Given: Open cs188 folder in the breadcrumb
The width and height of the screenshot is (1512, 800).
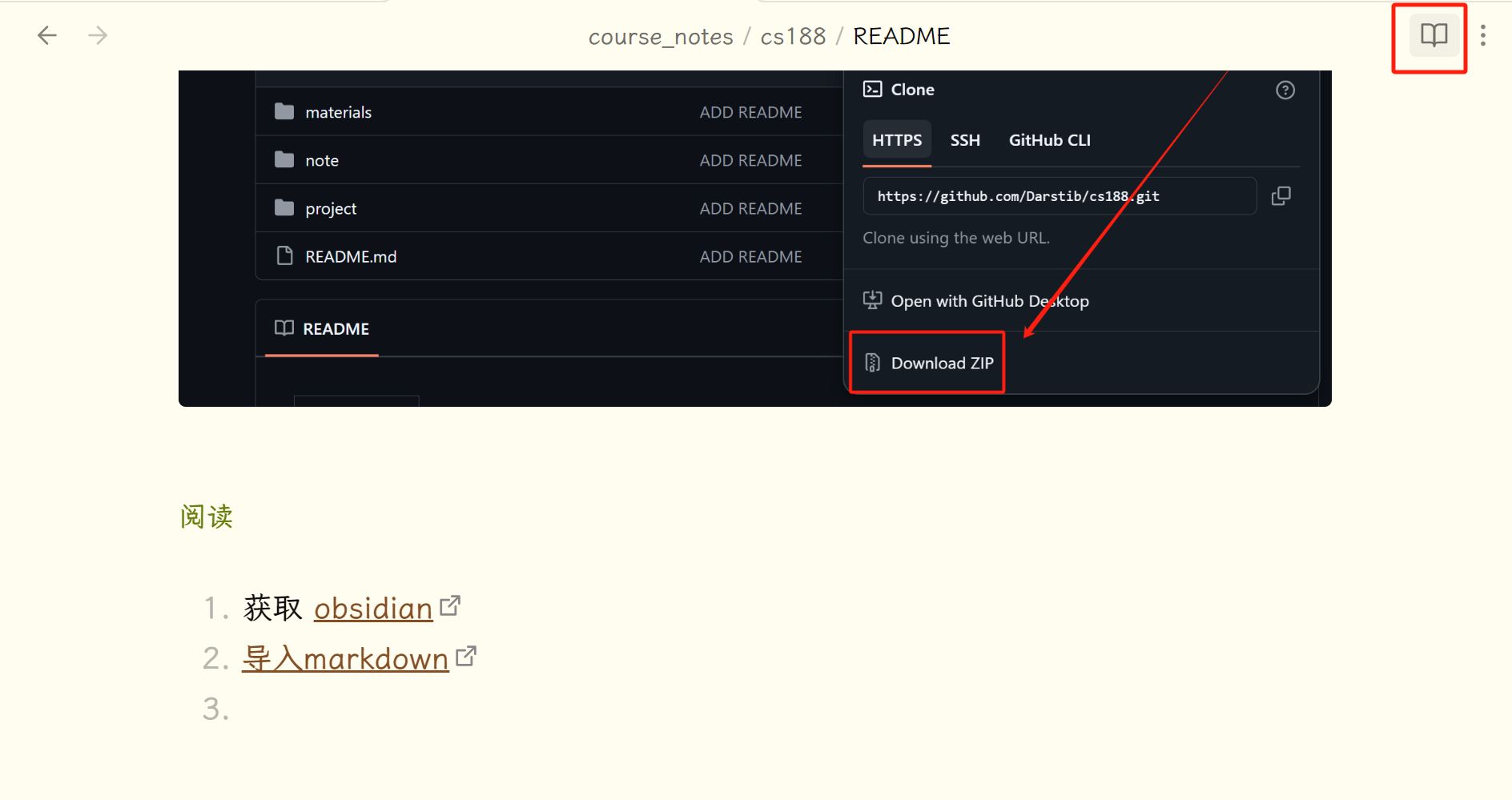Looking at the screenshot, I should point(792,37).
